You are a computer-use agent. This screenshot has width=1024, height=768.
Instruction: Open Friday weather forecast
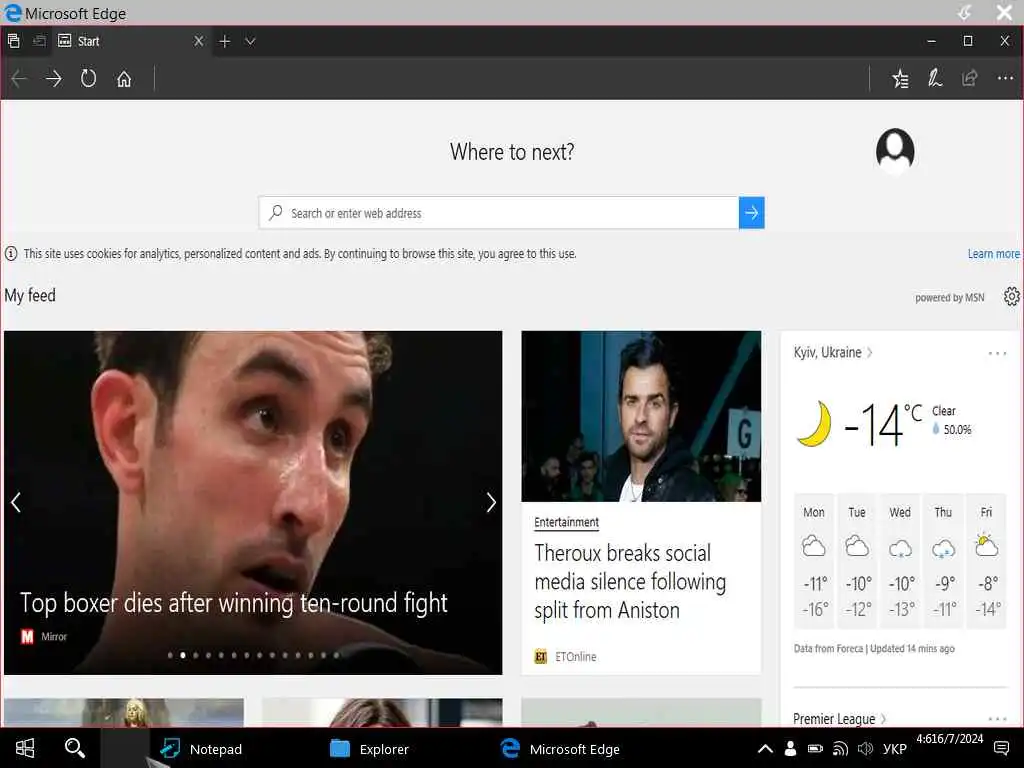986,561
